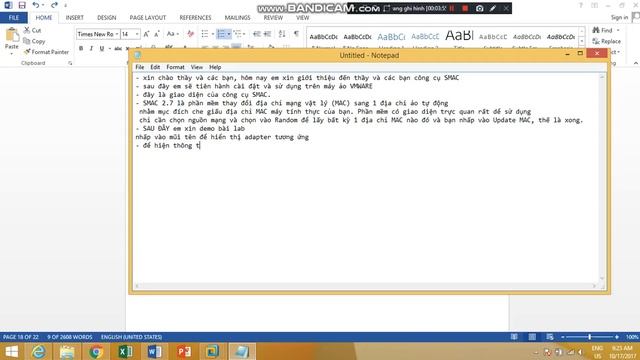
Task: Apply a numbered list in Word
Action: coord(221,34)
